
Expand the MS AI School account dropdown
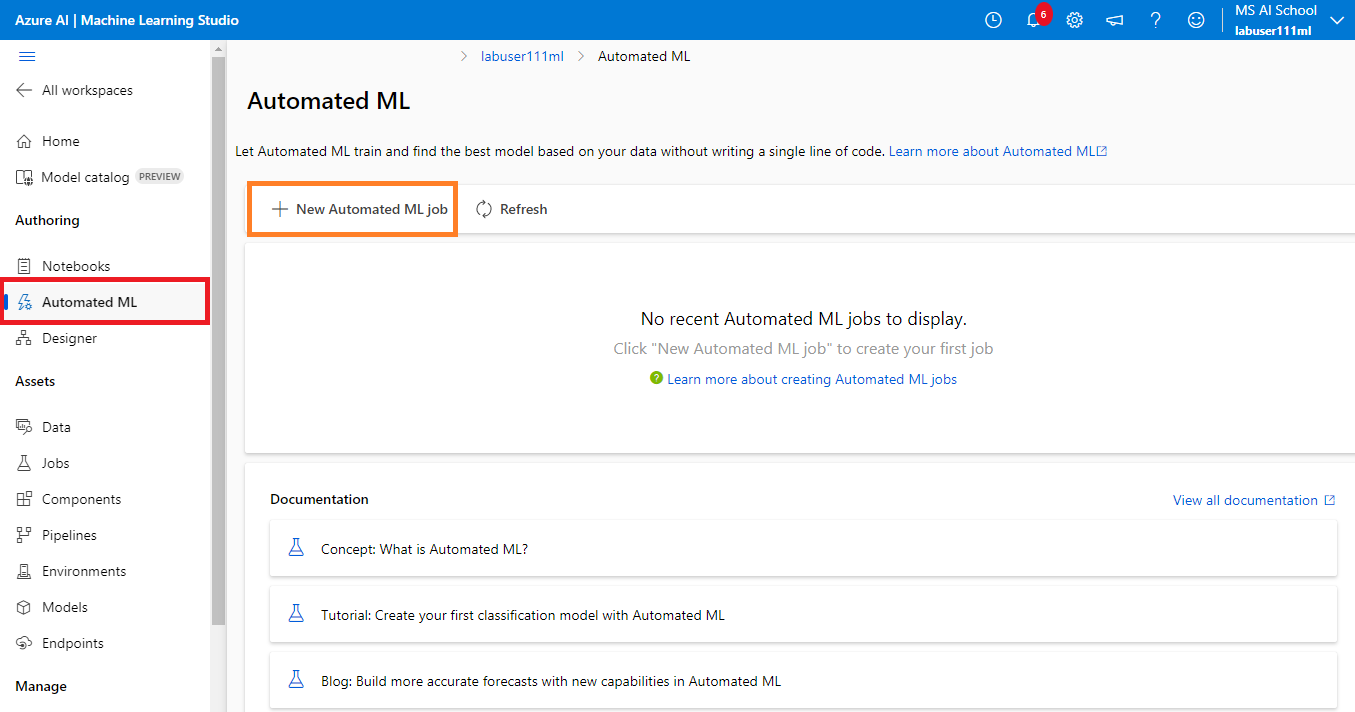coord(1336,20)
